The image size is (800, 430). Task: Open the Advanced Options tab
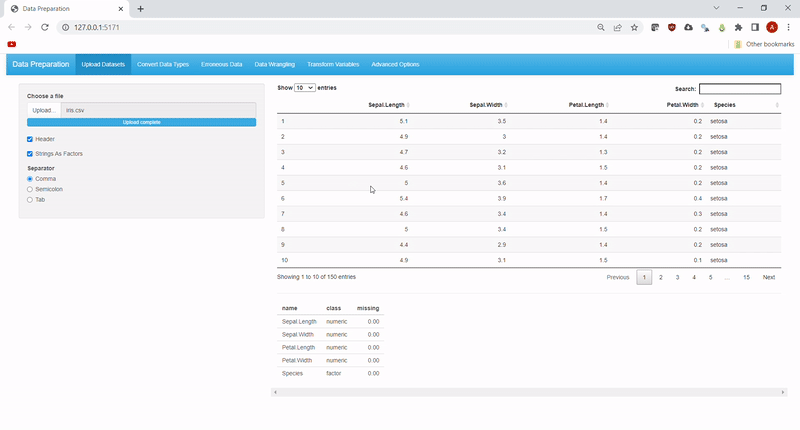coord(395,64)
